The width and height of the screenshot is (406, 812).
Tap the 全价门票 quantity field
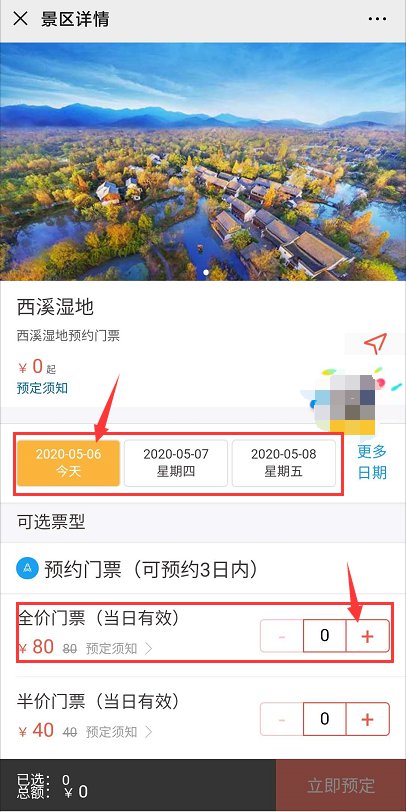click(325, 635)
